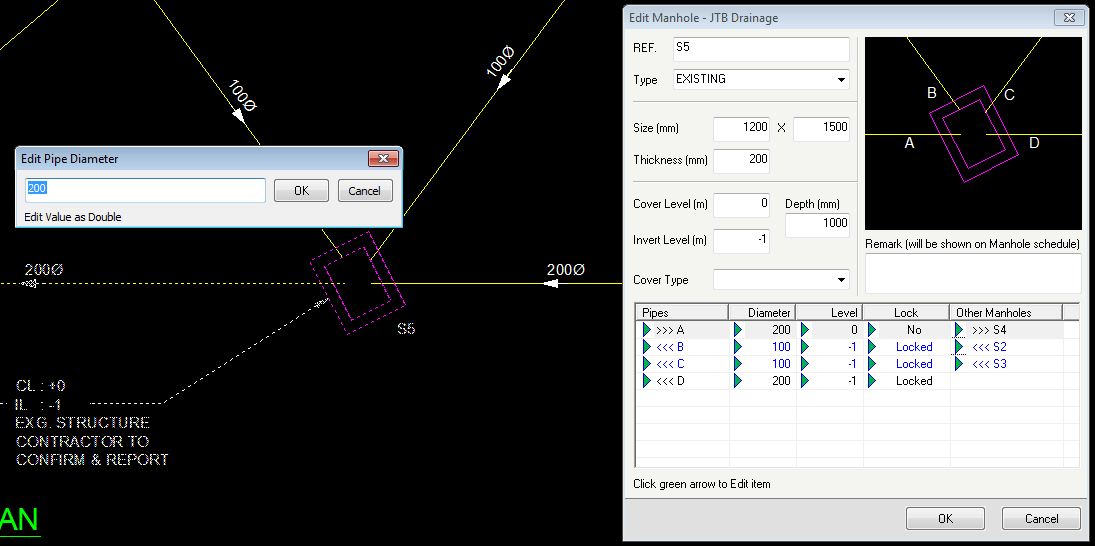
Task: Click green arrow next to manhole S2
Action: [960, 347]
